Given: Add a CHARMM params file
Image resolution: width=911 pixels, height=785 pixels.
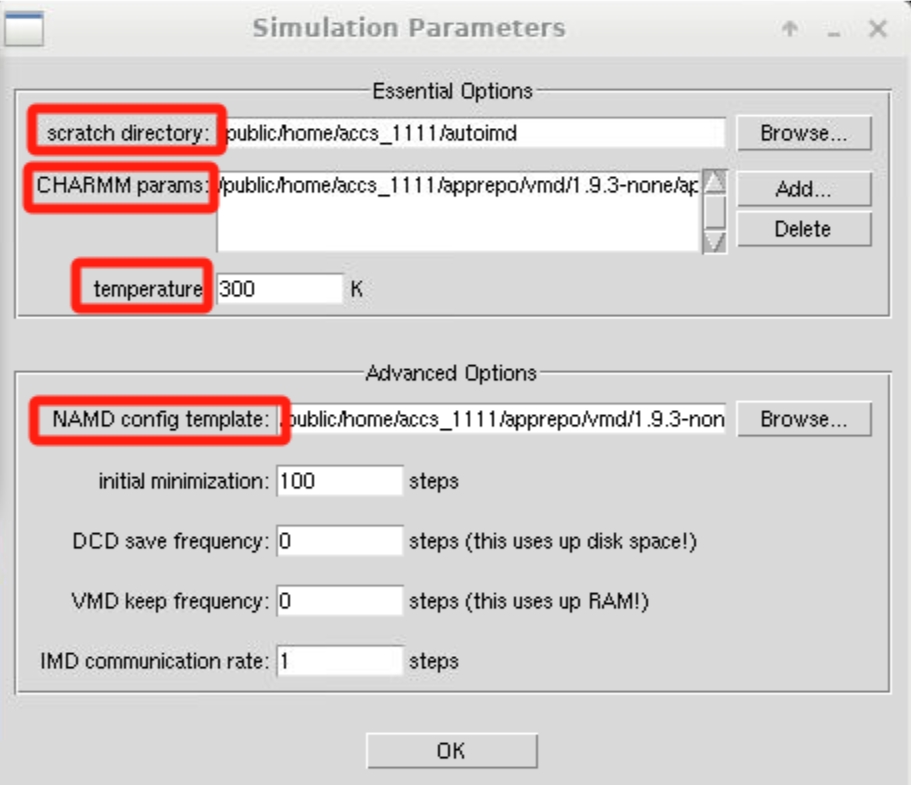Looking at the screenshot, I should tap(804, 189).
